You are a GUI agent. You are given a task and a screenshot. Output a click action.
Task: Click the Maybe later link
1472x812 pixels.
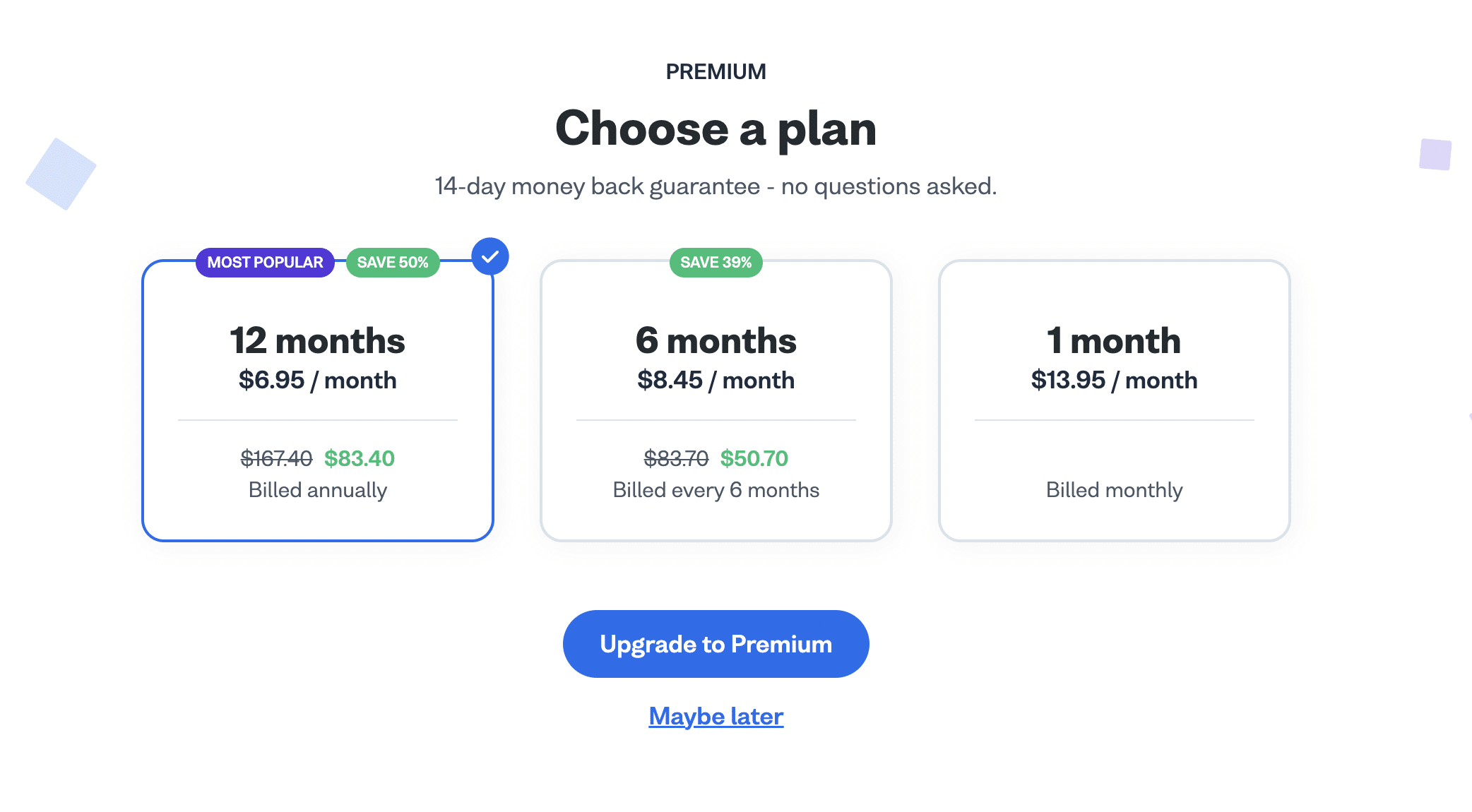(716, 716)
